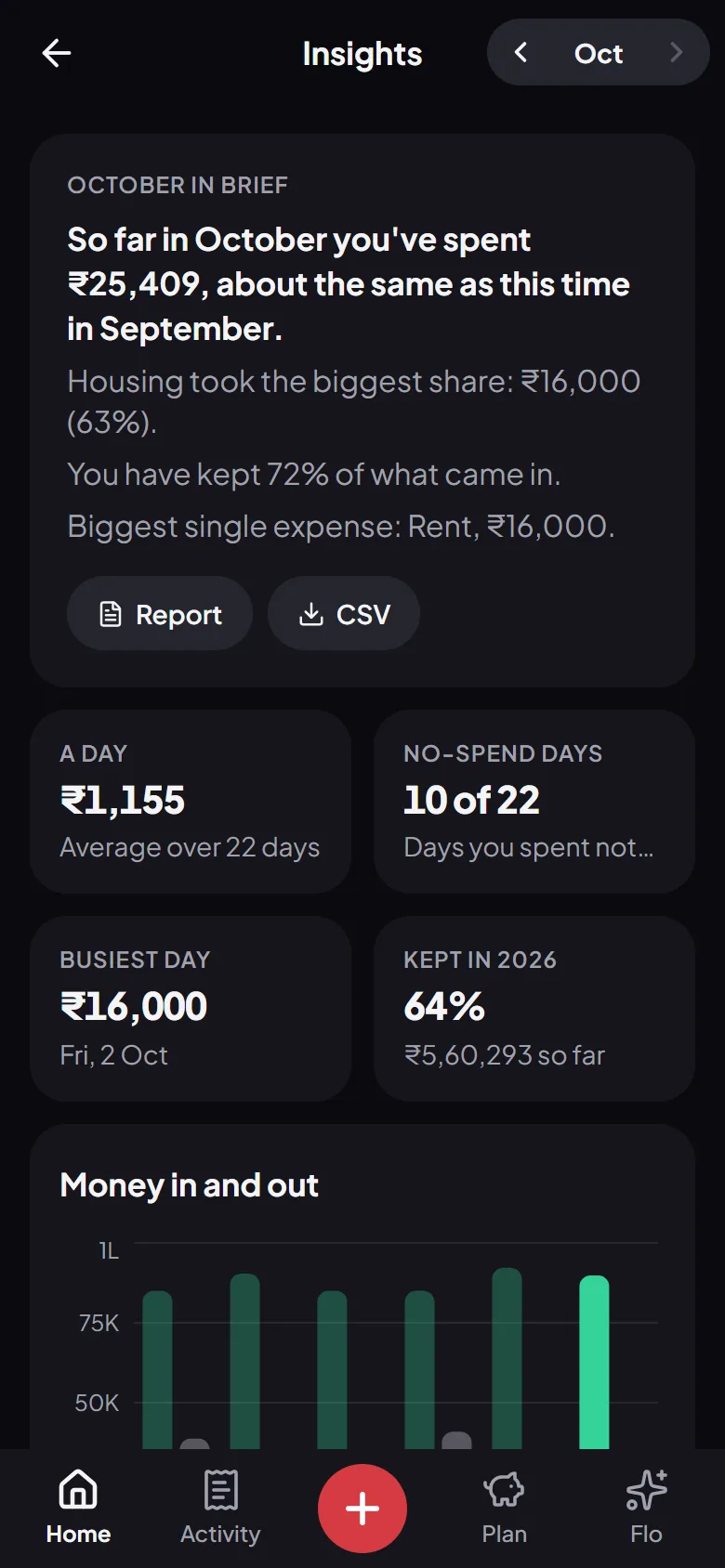Select the bright green current-month bar
Image resolution: width=725 pixels, height=1568 pixels.
594,1362
